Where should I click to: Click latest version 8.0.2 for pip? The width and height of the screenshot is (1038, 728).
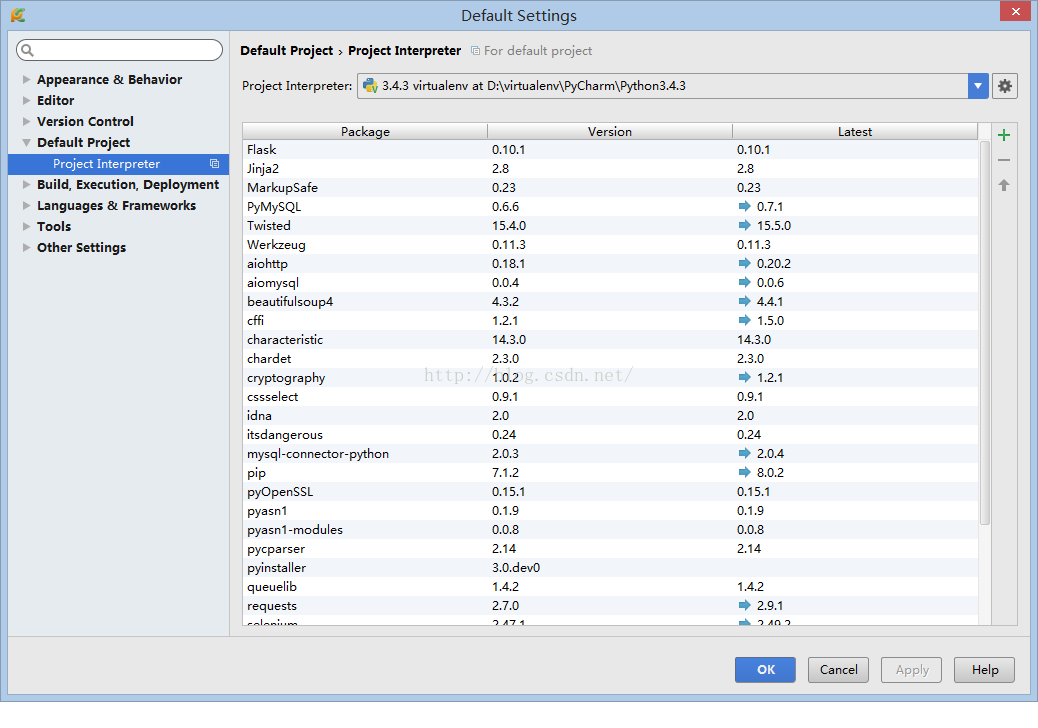pos(770,473)
